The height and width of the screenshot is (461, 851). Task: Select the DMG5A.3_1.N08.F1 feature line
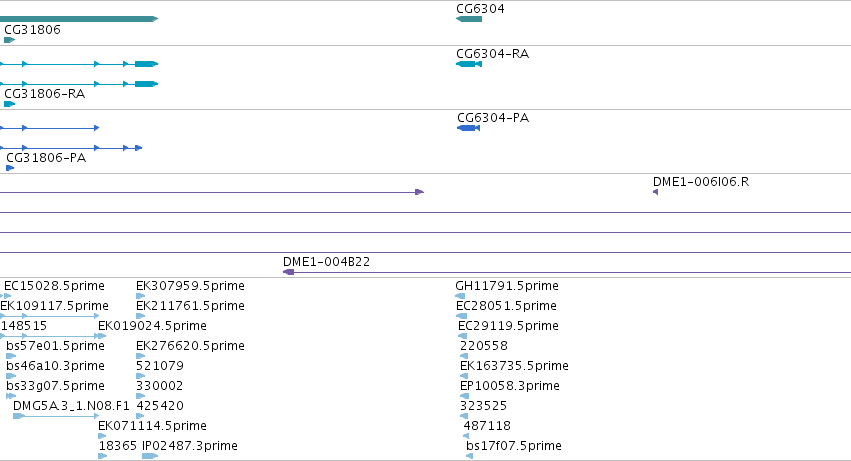point(56,416)
